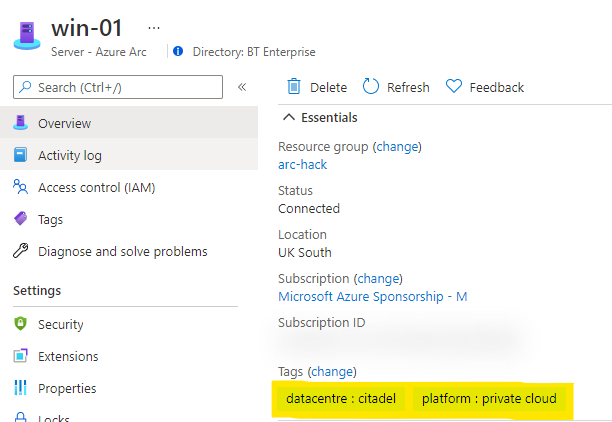Go to Tags in the sidebar
Image resolution: width=612 pixels, height=422 pixels.
click(50, 219)
